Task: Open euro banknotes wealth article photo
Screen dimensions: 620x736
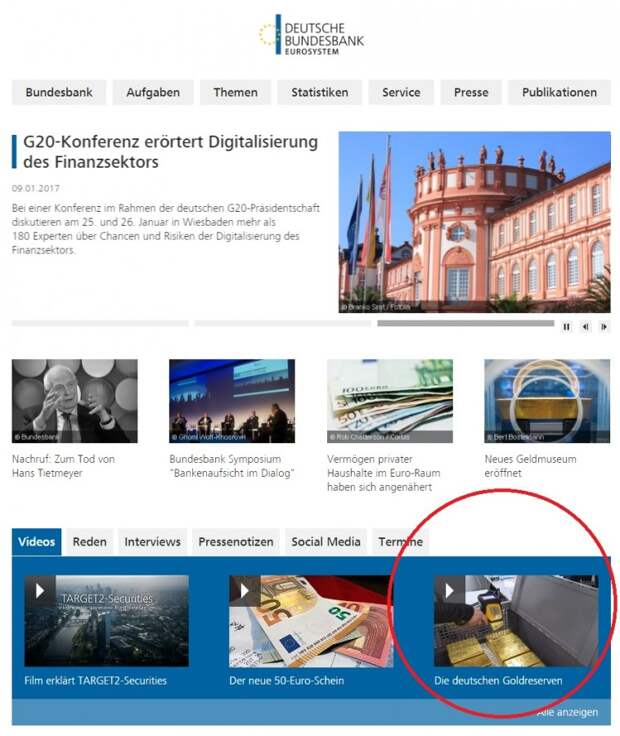Action: [390, 401]
